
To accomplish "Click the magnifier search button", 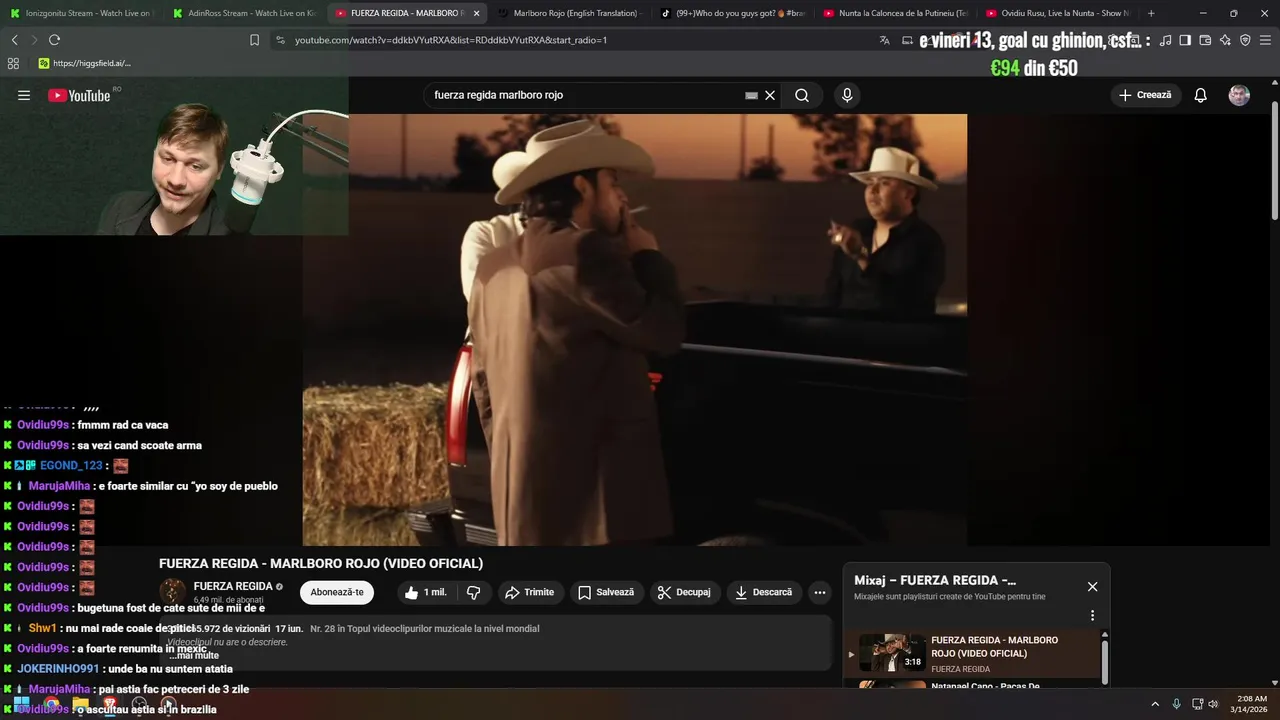I will (x=802, y=95).
